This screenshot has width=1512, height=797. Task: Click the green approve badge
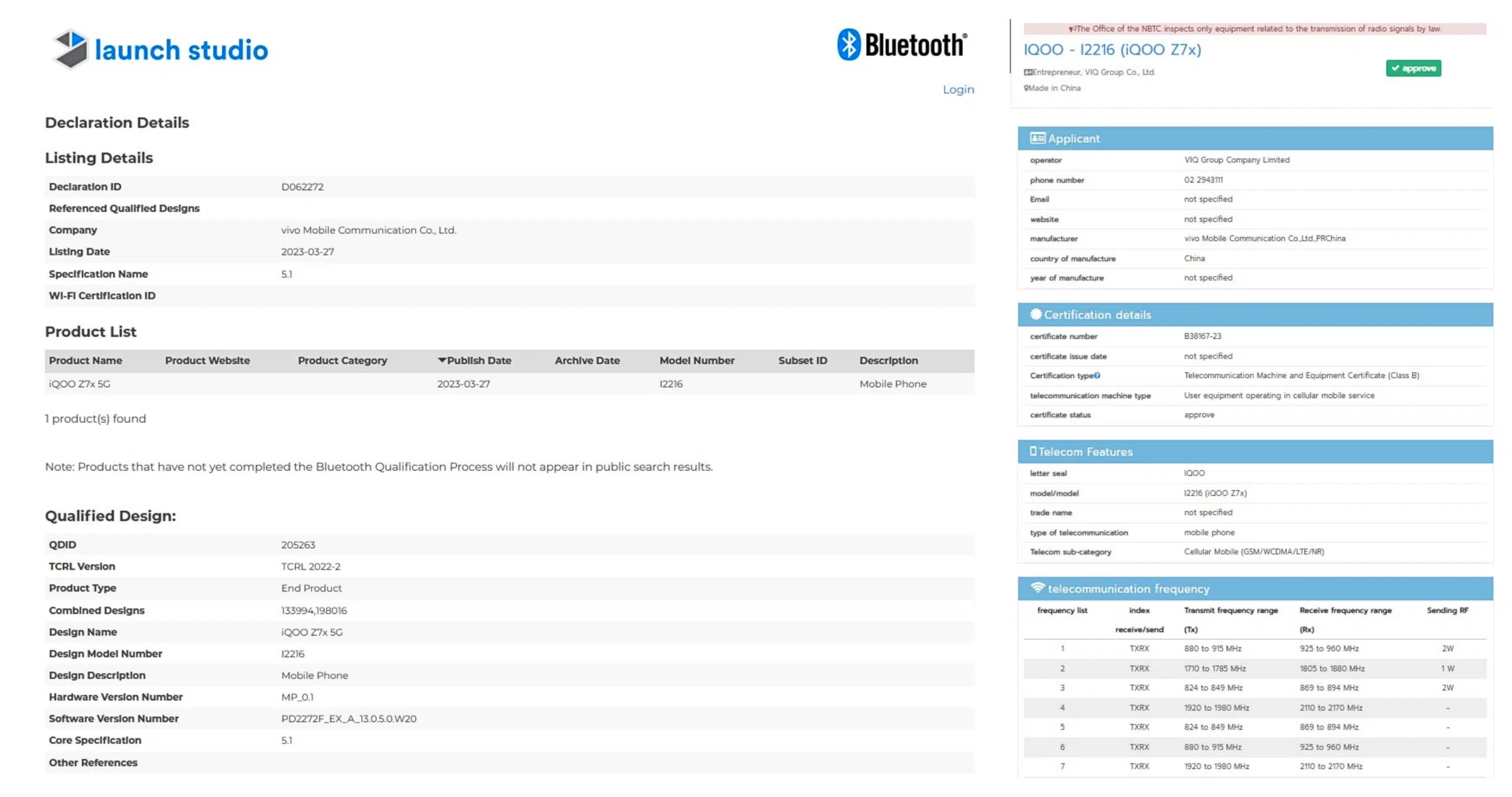tap(1413, 68)
